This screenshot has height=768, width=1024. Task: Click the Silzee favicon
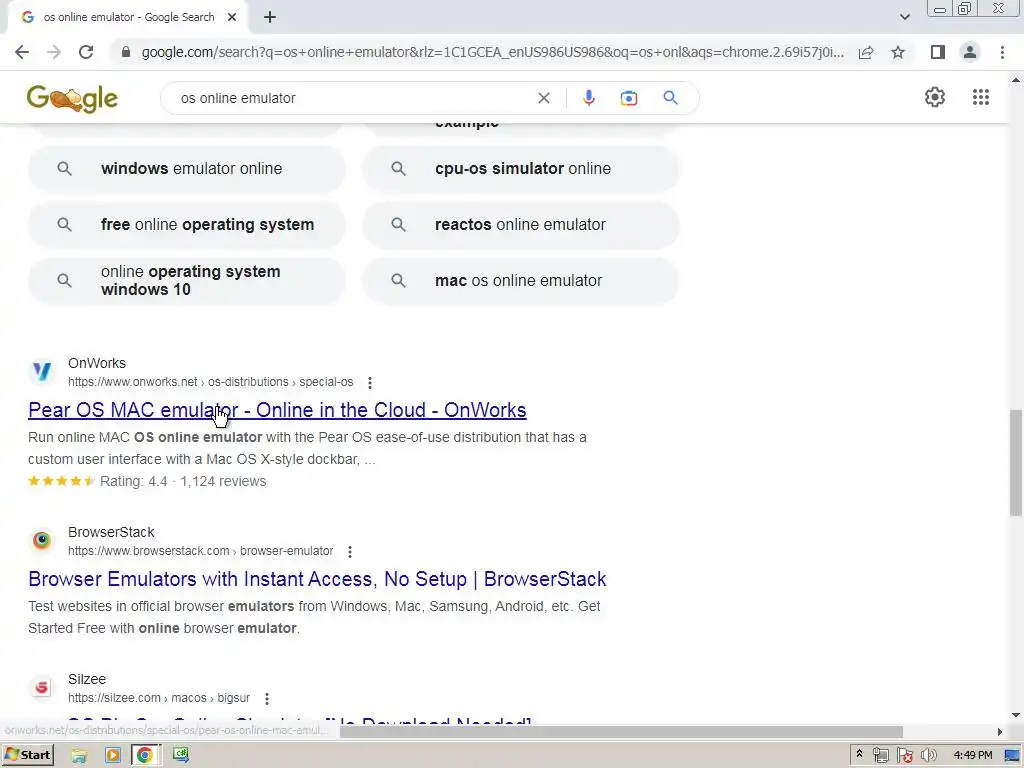42,688
